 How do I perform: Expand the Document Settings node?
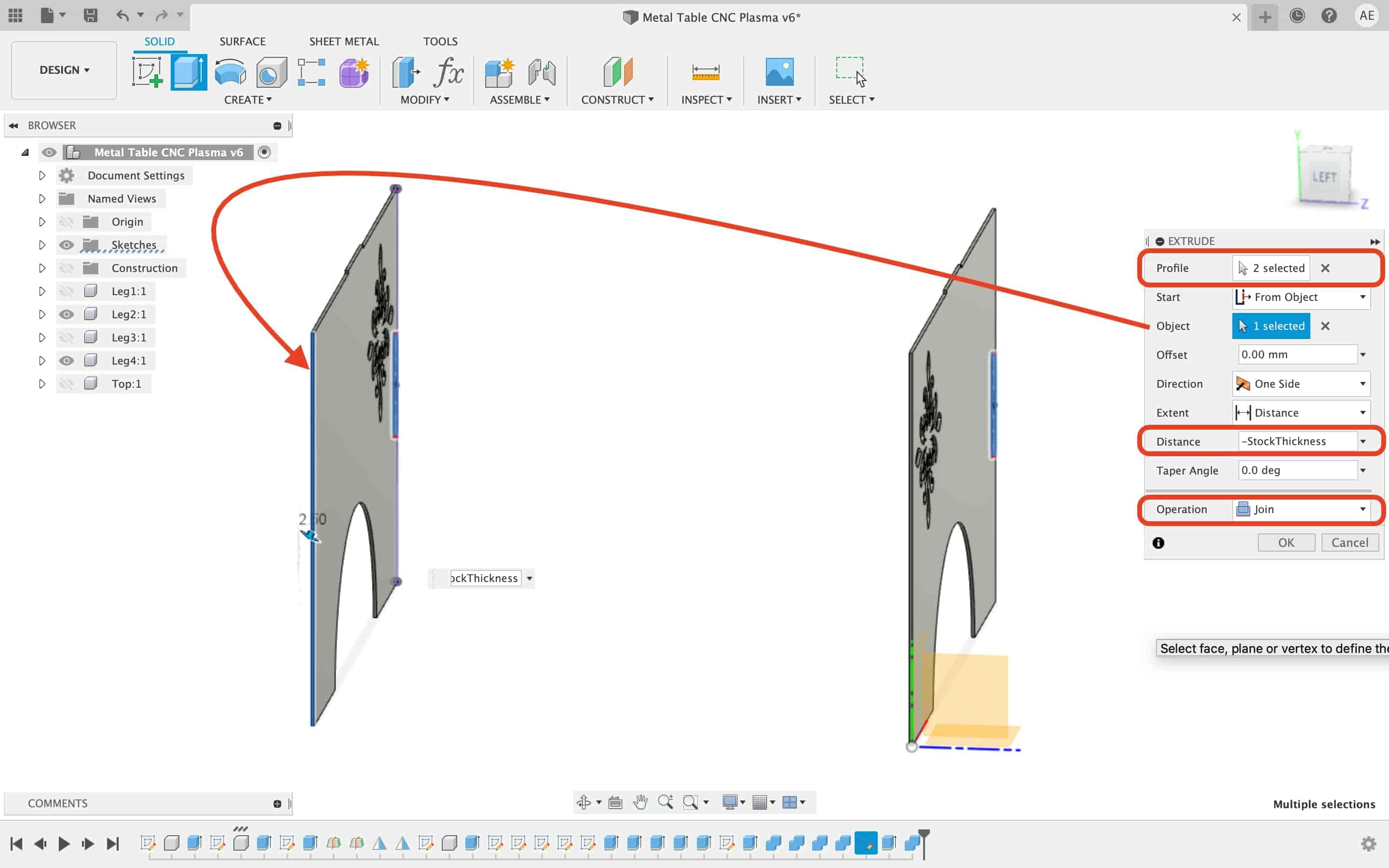(42, 176)
